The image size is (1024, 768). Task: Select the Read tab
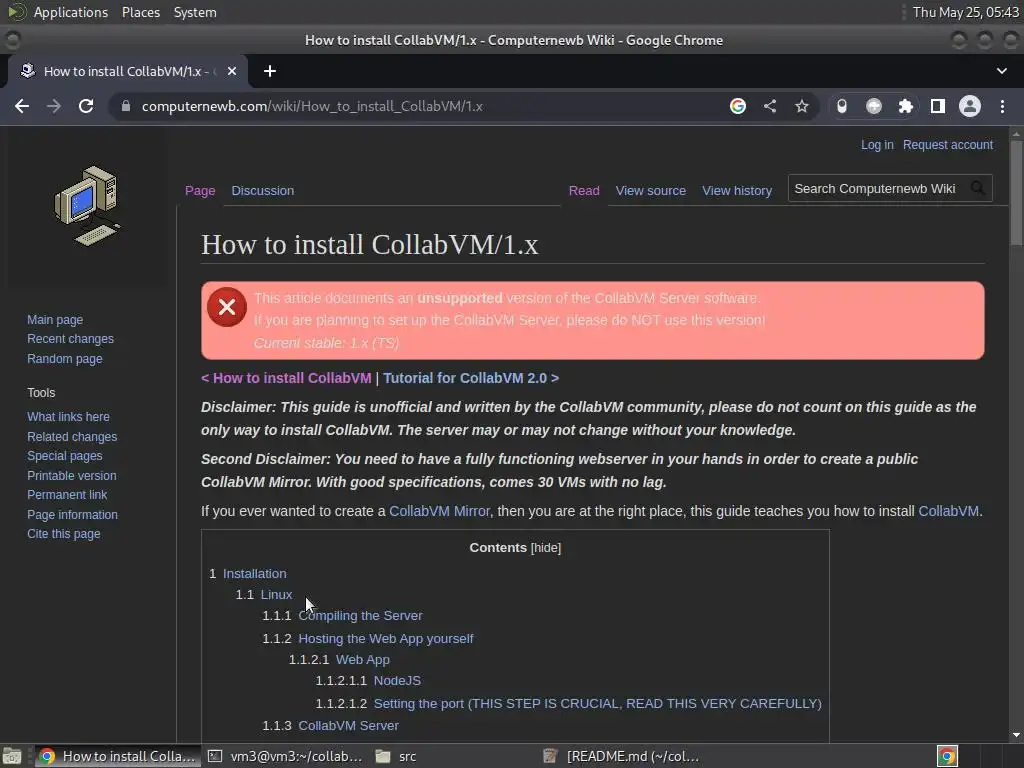pyautogui.click(x=584, y=191)
